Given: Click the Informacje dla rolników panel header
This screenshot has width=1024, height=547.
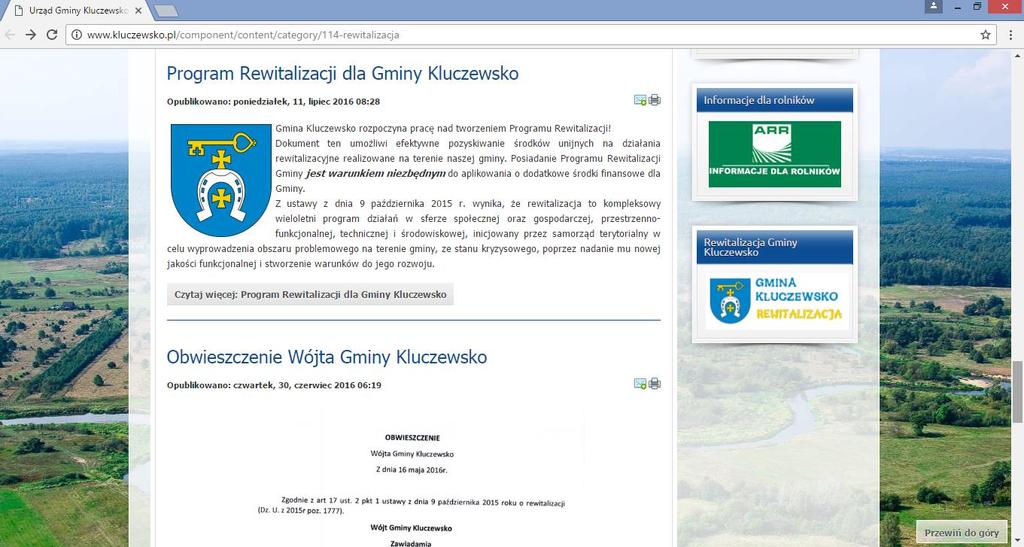Looking at the screenshot, I should tap(775, 101).
